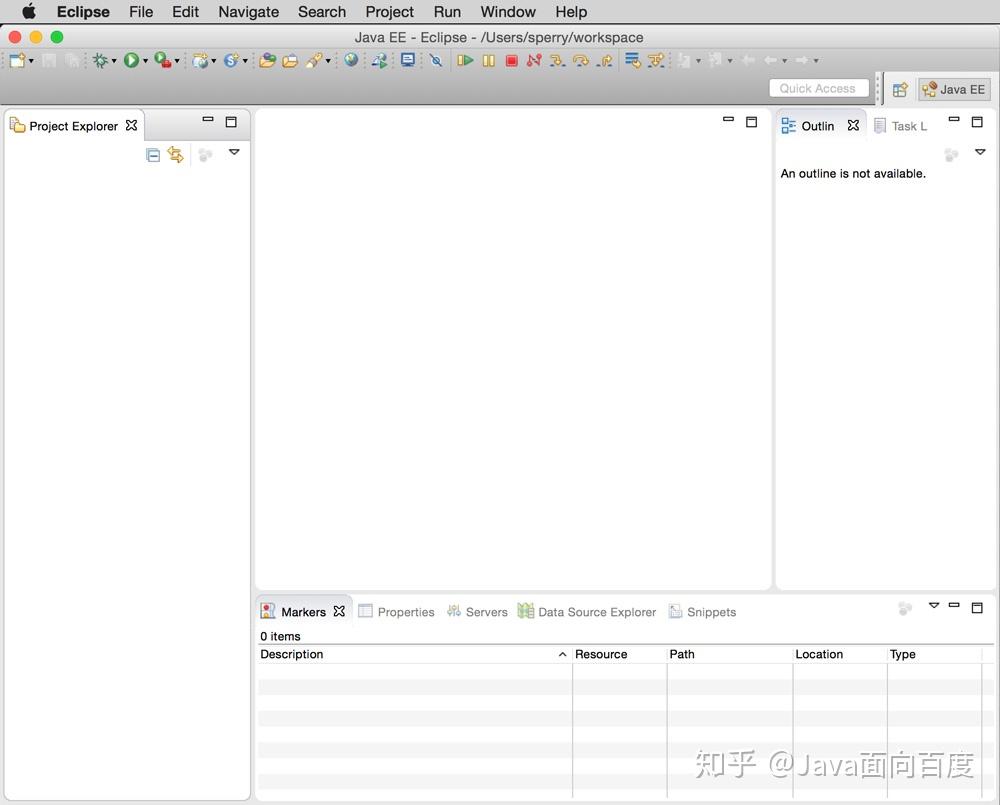Screen dimensions: 1000x805
Task: Click the New Dynamic Web Project icon
Action: click(200, 61)
